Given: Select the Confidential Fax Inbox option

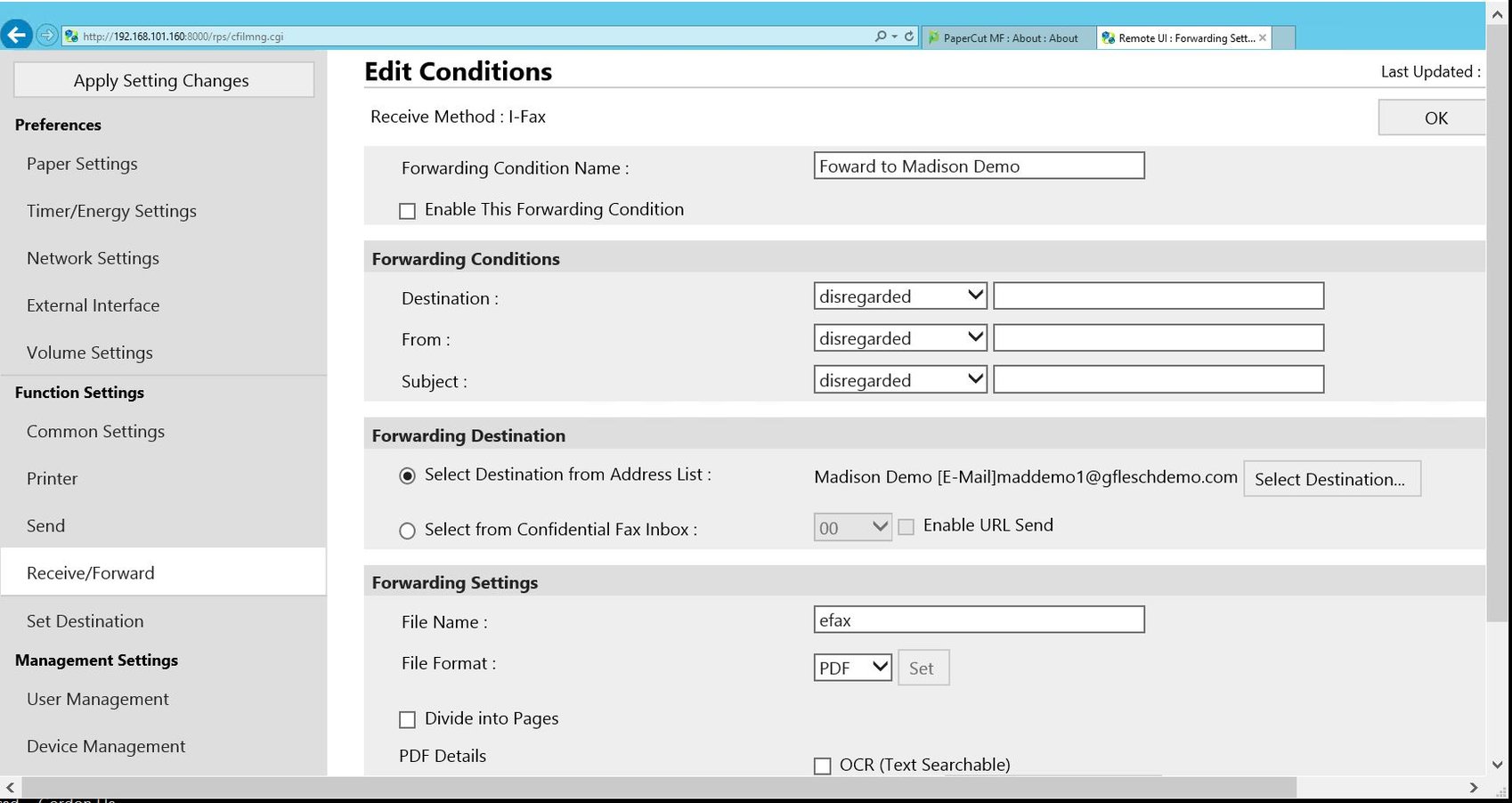Looking at the screenshot, I should (407, 531).
